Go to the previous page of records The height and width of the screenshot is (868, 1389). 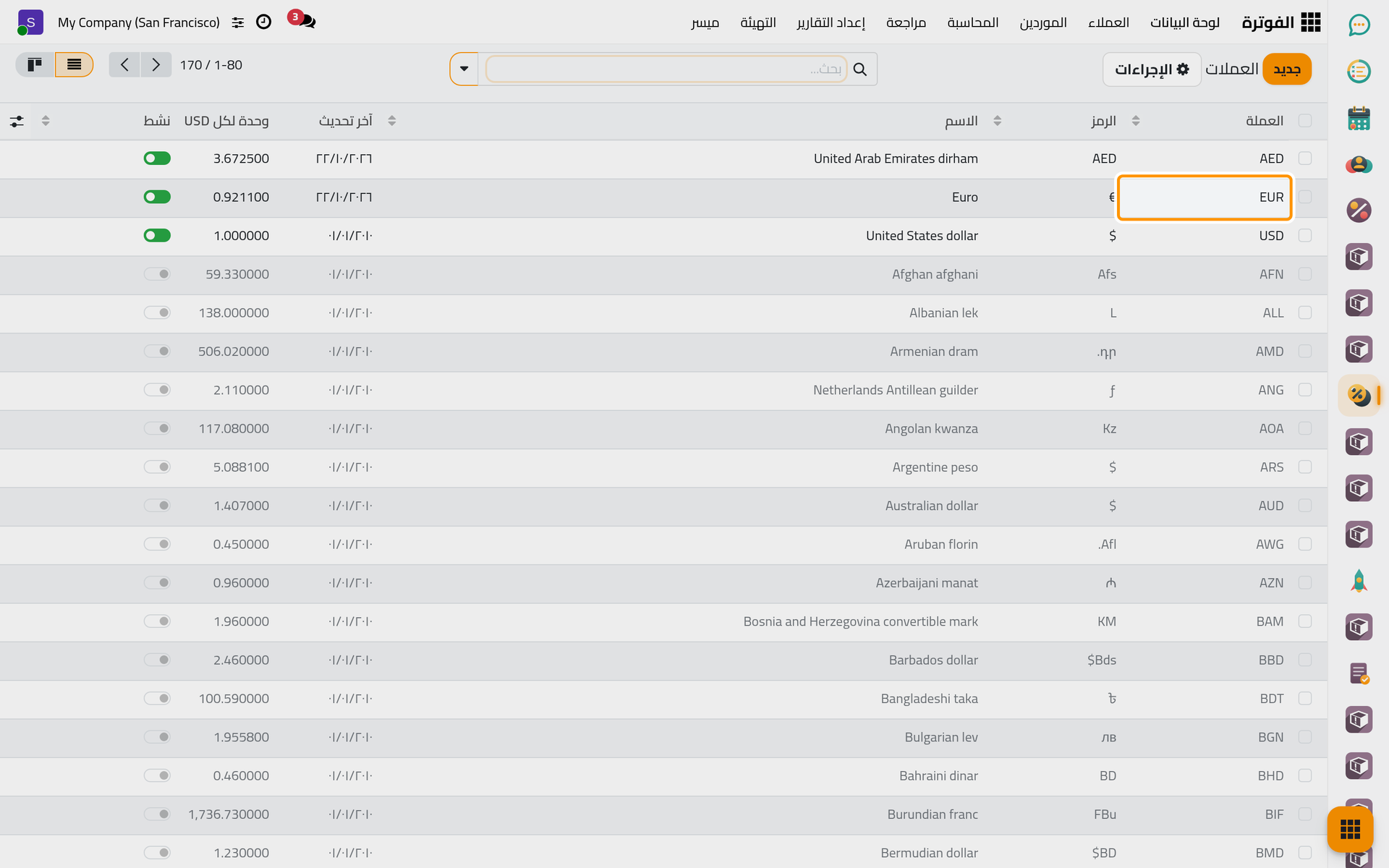pyautogui.click(x=124, y=65)
